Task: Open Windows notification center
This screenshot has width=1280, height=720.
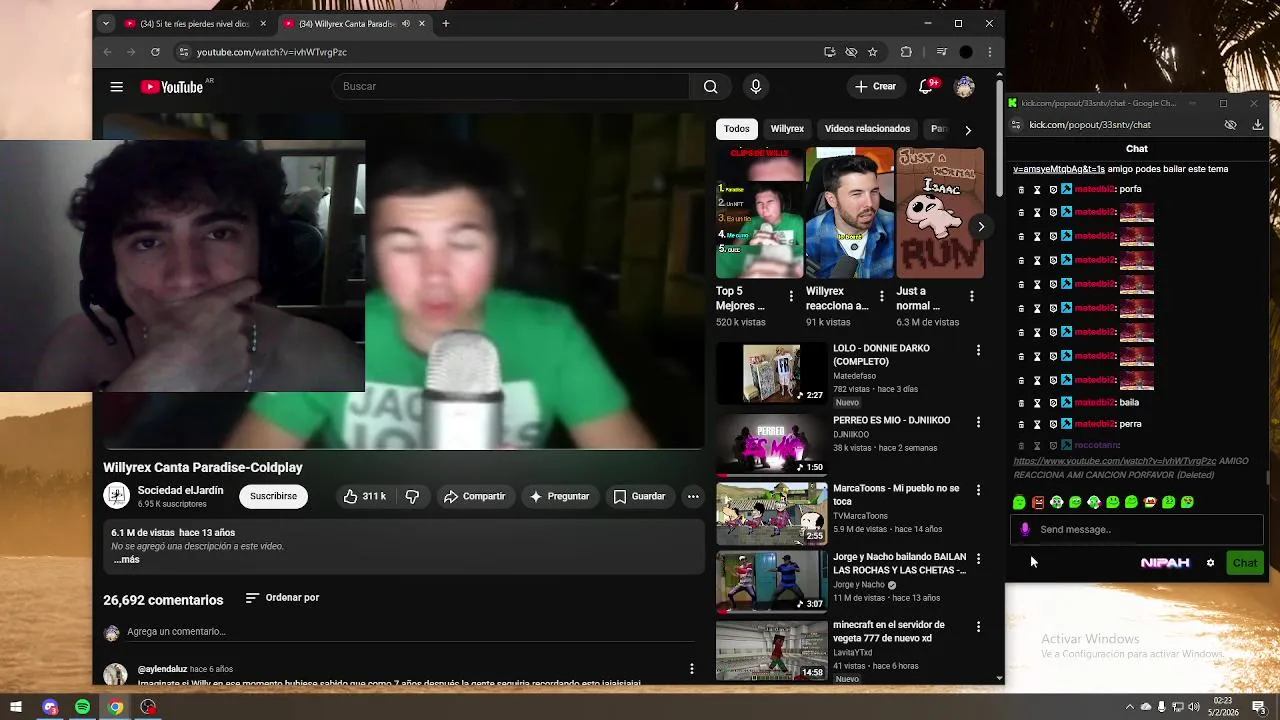Action: coord(1258,707)
